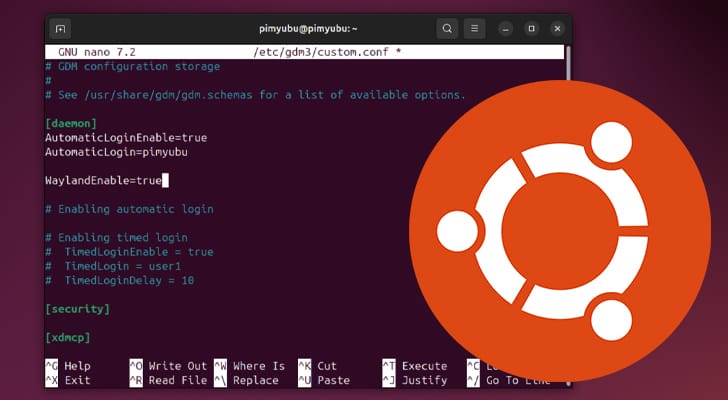The height and width of the screenshot is (400, 728).
Task: Click the ^R Read File shortcut
Action: pos(168,381)
